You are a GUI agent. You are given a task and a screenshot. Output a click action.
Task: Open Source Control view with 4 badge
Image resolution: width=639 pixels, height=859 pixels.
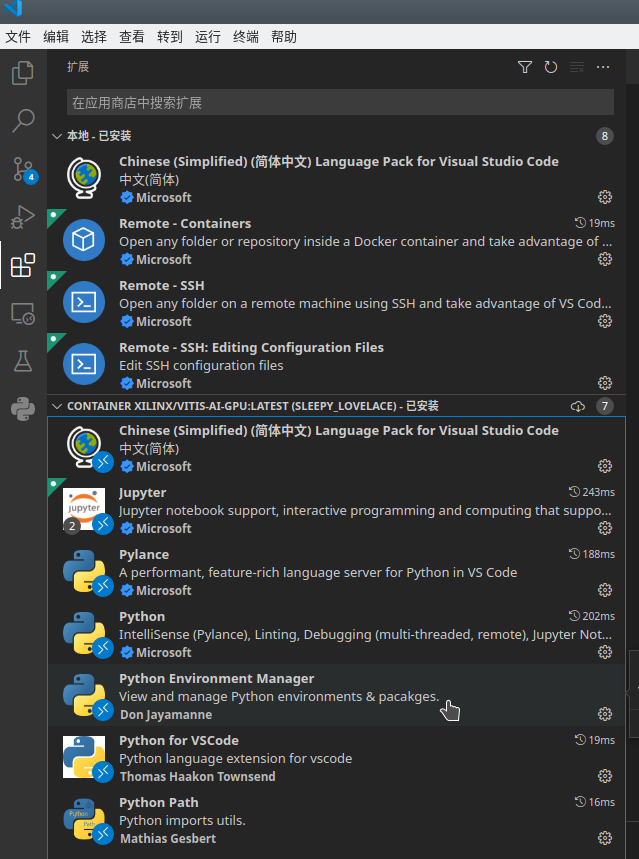tap(24, 169)
